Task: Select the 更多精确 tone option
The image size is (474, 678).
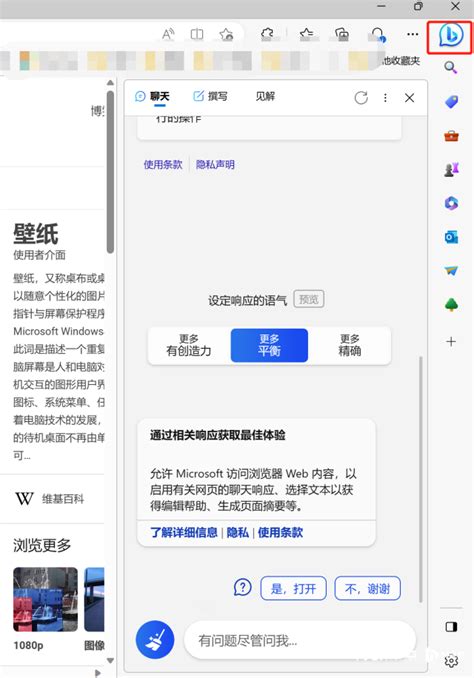Action: tap(349, 345)
